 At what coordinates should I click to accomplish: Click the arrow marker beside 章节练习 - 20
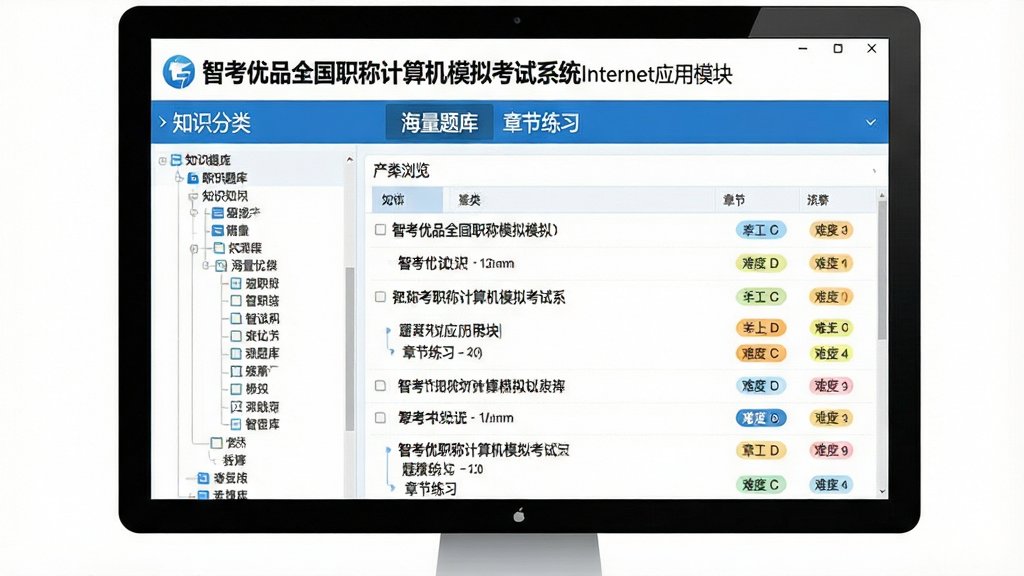(x=392, y=352)
